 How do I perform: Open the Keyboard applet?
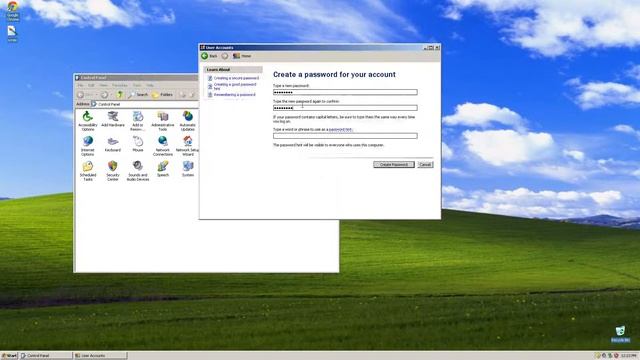pos(113,144)
